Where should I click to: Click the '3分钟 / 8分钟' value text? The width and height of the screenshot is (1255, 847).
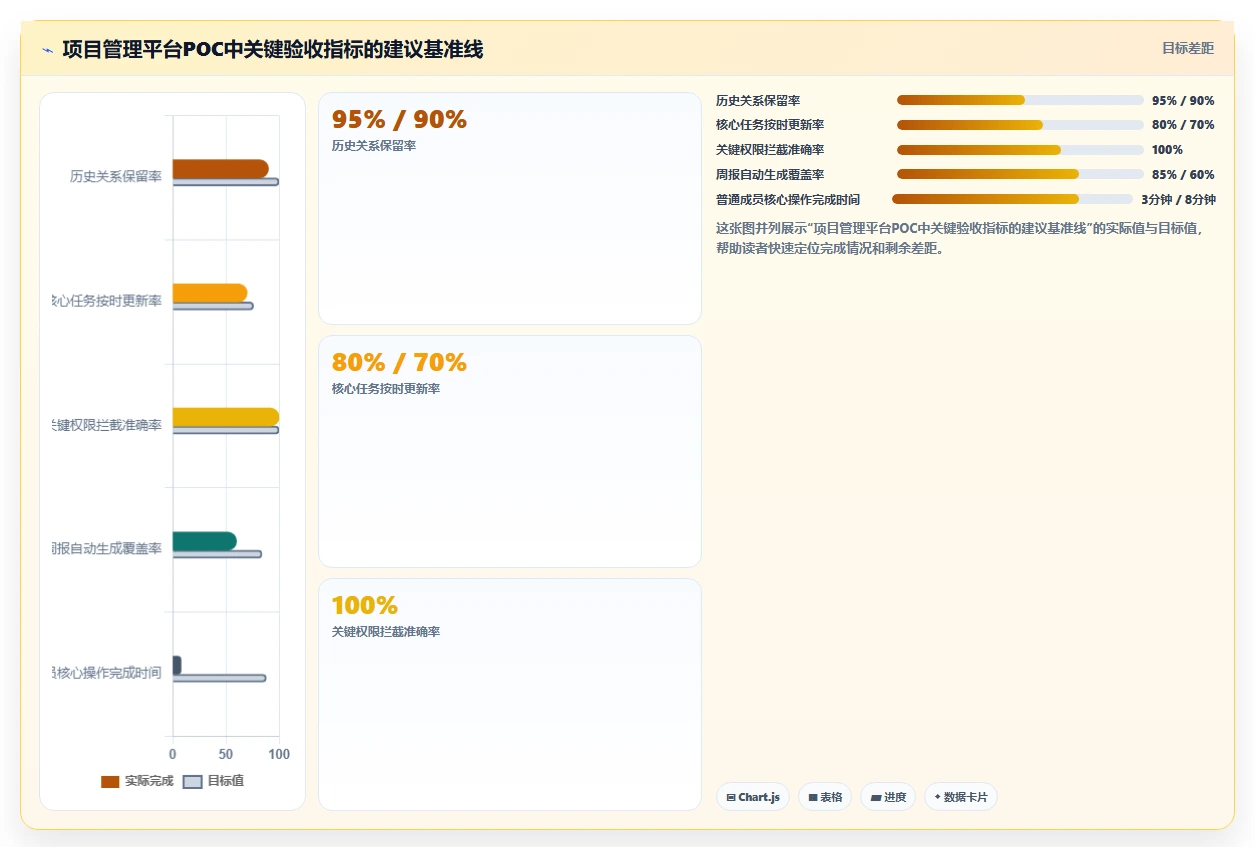click(x=1178, y=199)
